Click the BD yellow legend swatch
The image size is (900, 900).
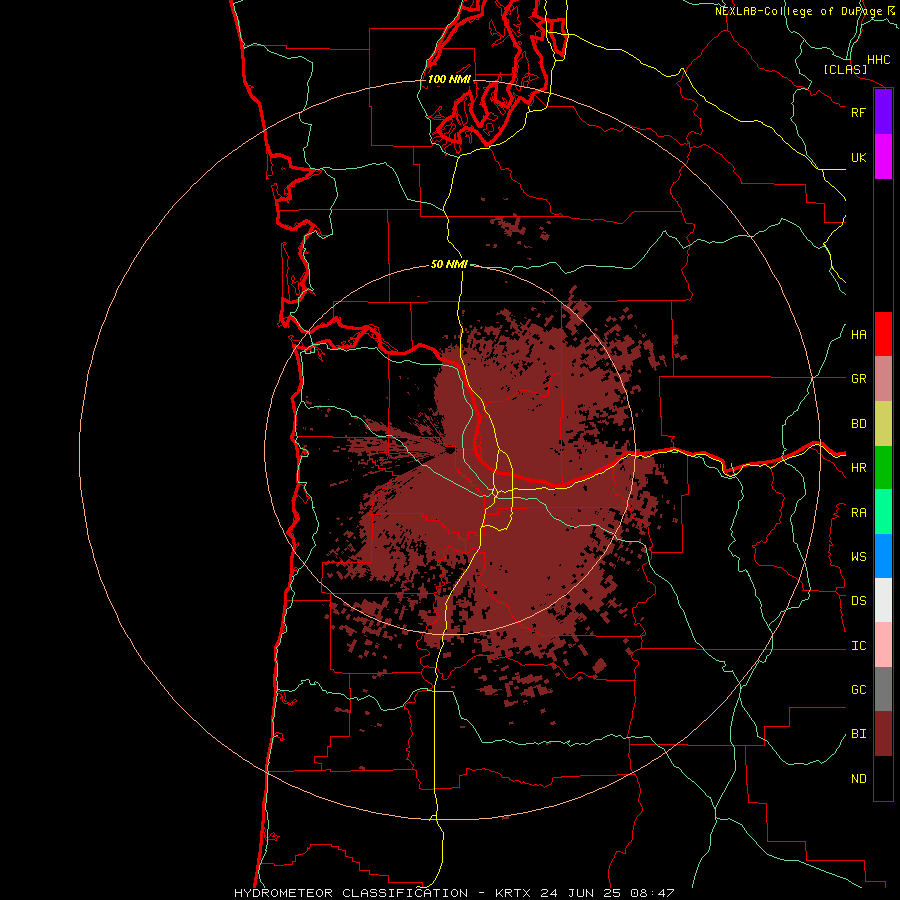(883, 424)
